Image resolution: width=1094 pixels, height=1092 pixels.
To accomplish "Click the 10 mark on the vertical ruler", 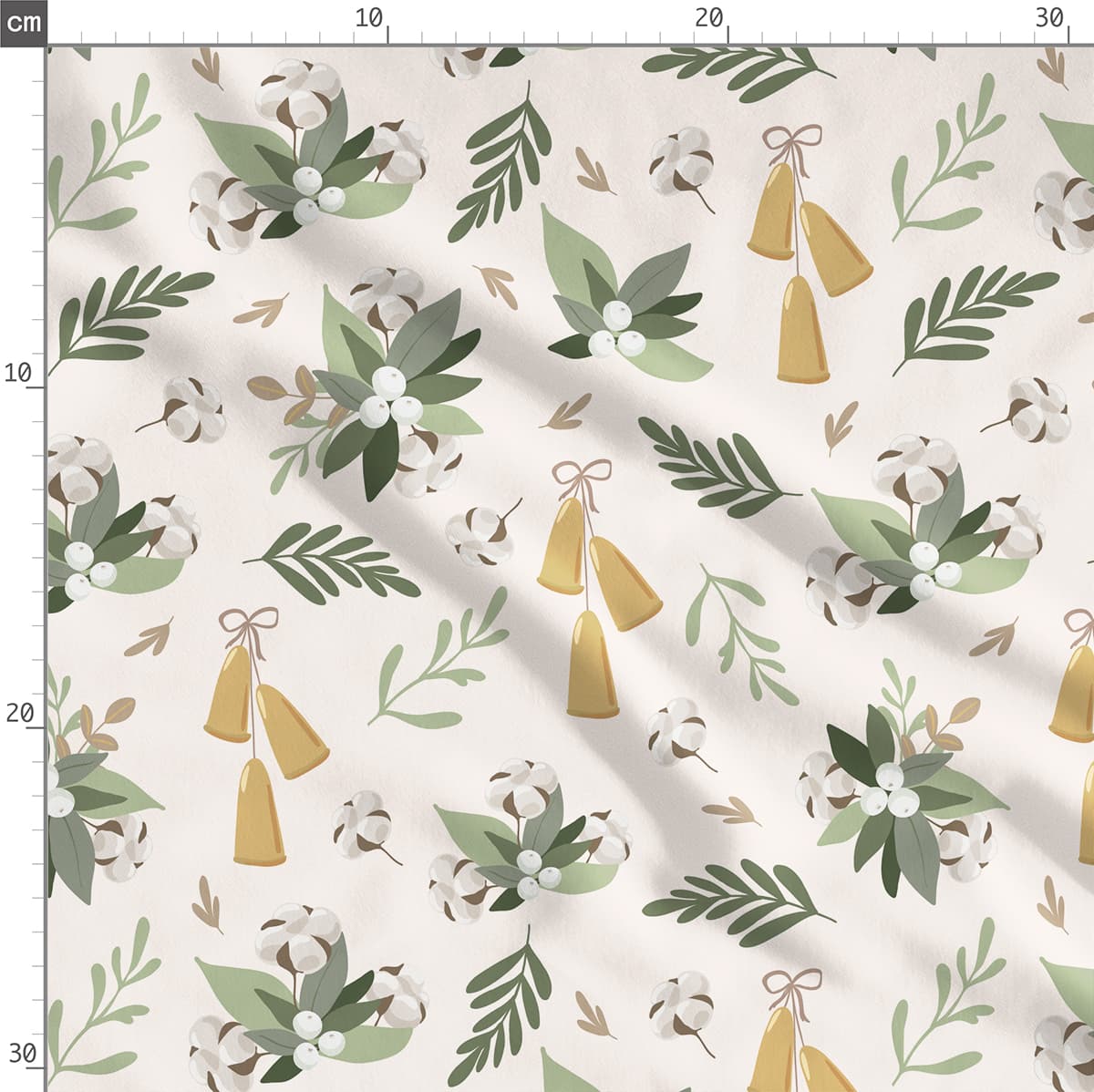I will (19, 373).
